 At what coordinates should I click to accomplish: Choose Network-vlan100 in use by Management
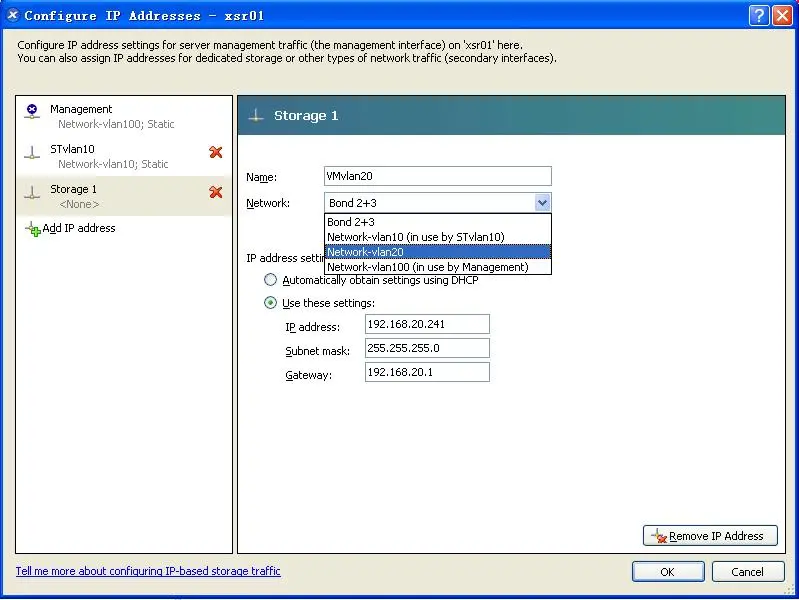(x=438, y=267)
